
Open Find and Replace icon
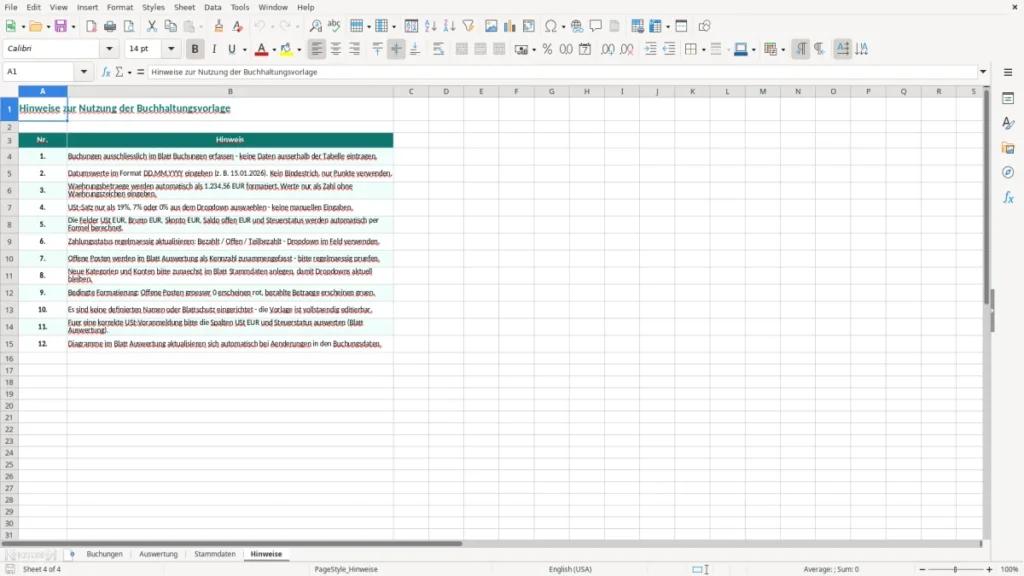(315, 26)
